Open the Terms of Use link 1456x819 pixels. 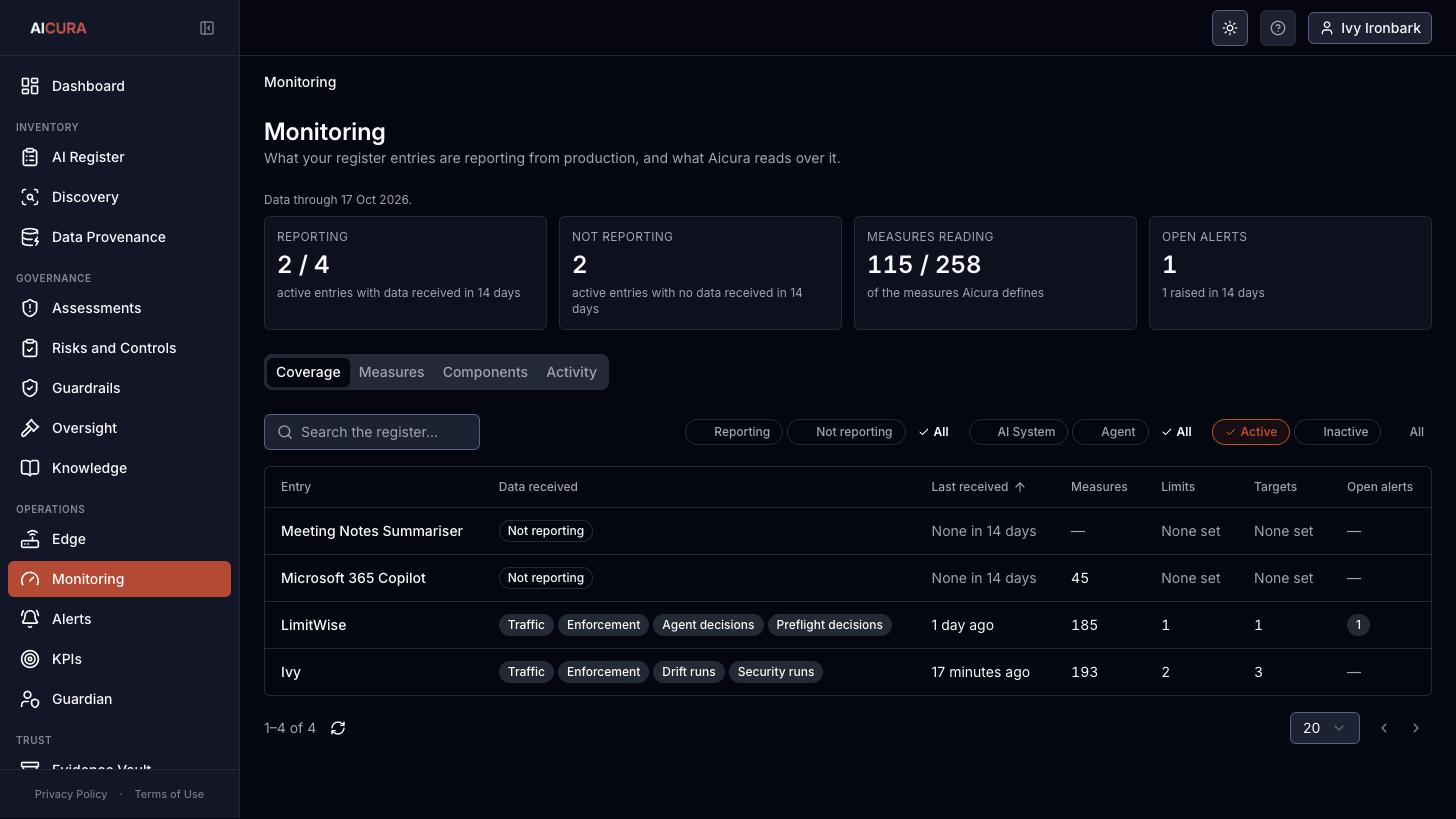(169, 794)
